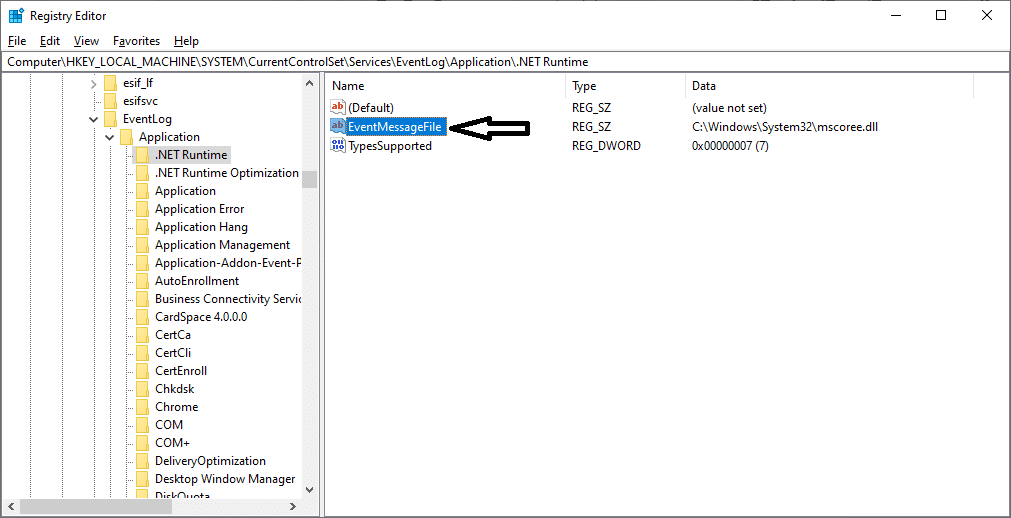Click horizontal scrollbar left arrow

tap(11, 506)
